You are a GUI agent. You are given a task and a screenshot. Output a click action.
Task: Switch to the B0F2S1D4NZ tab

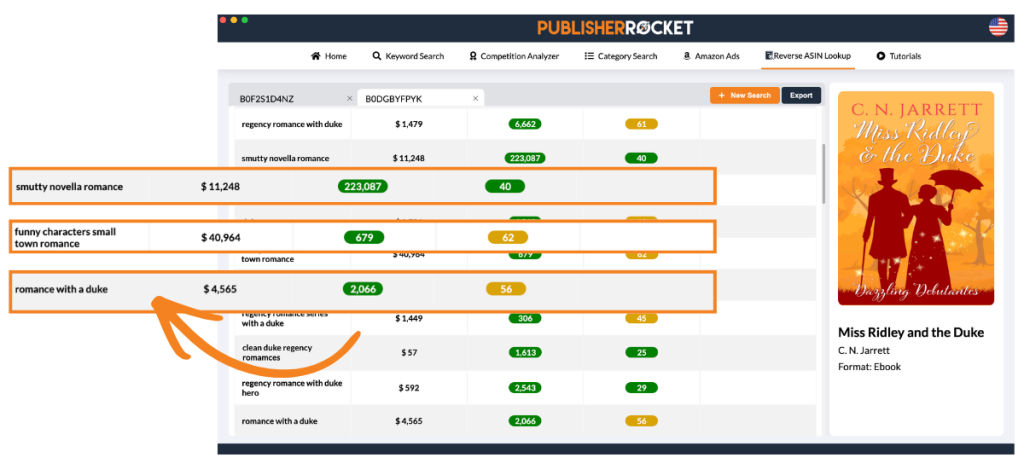[x=267, y=99]
